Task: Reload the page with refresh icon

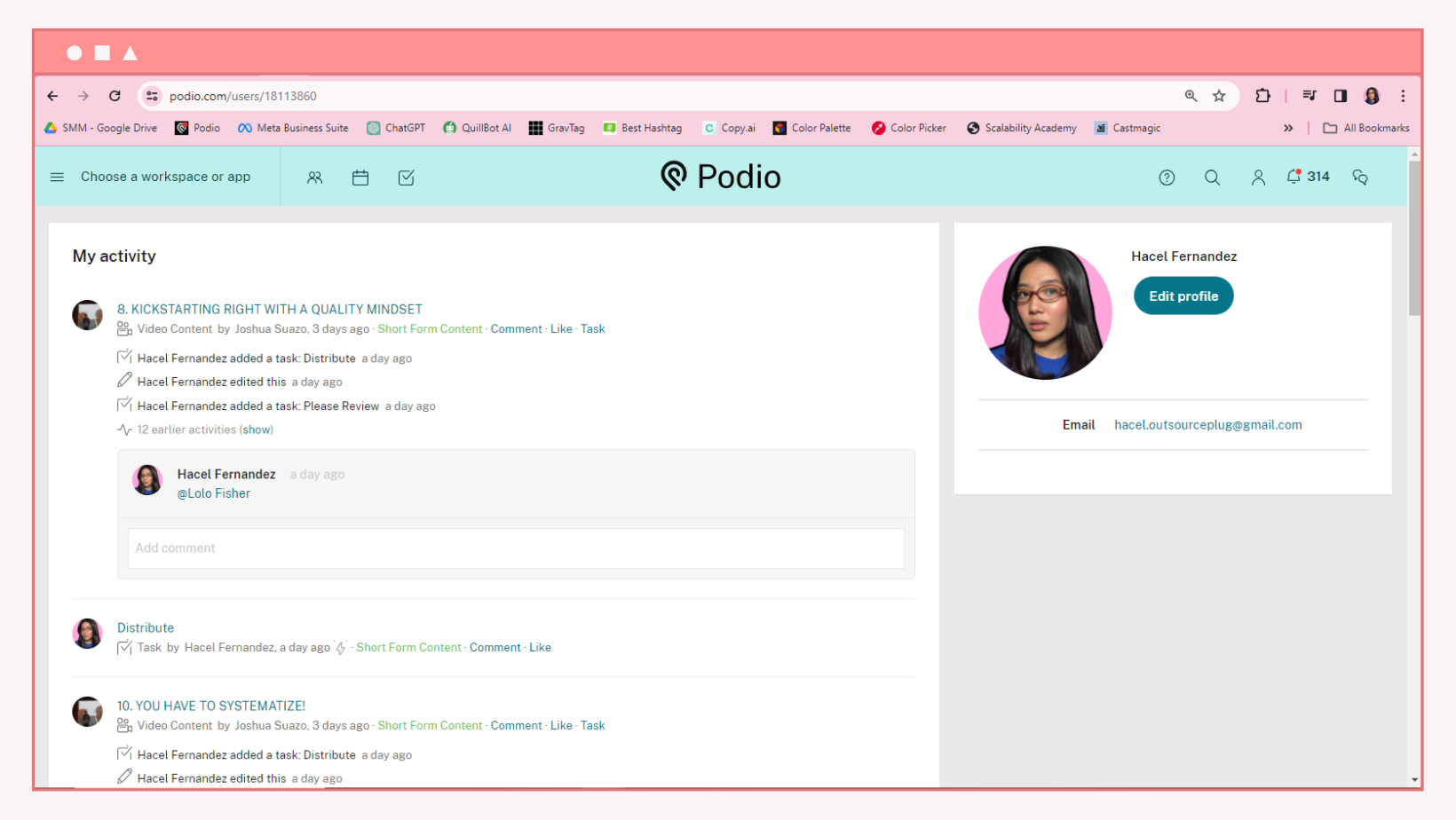Action: [x=115, y=96]
